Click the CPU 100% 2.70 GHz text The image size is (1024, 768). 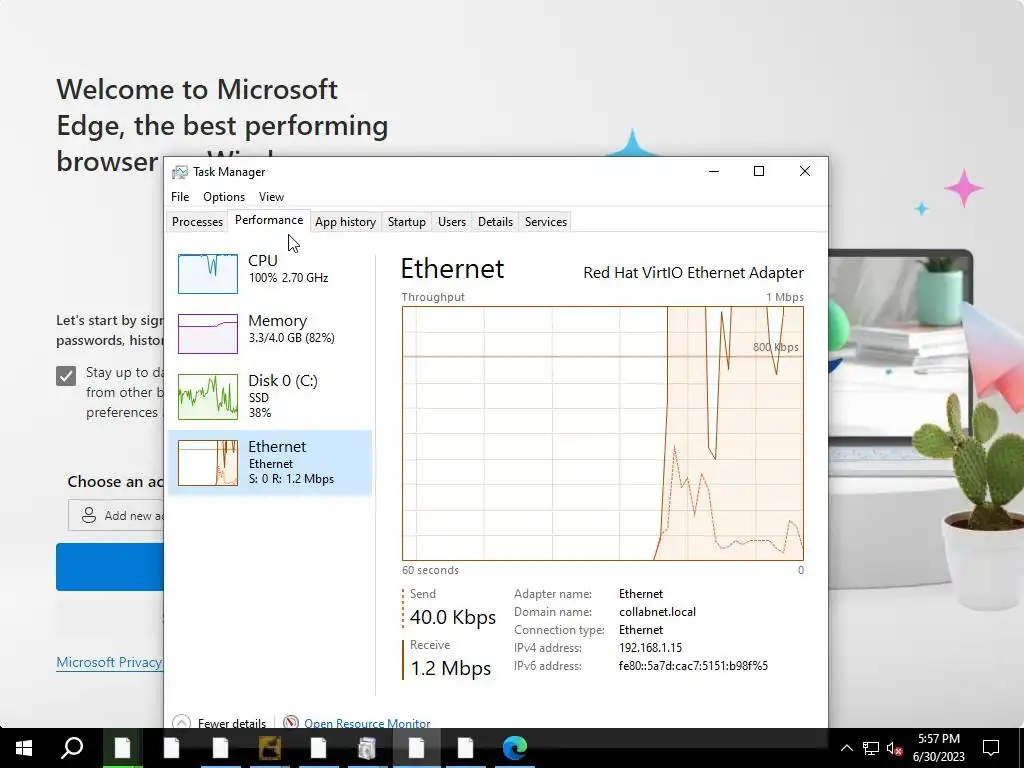[288, 278]
